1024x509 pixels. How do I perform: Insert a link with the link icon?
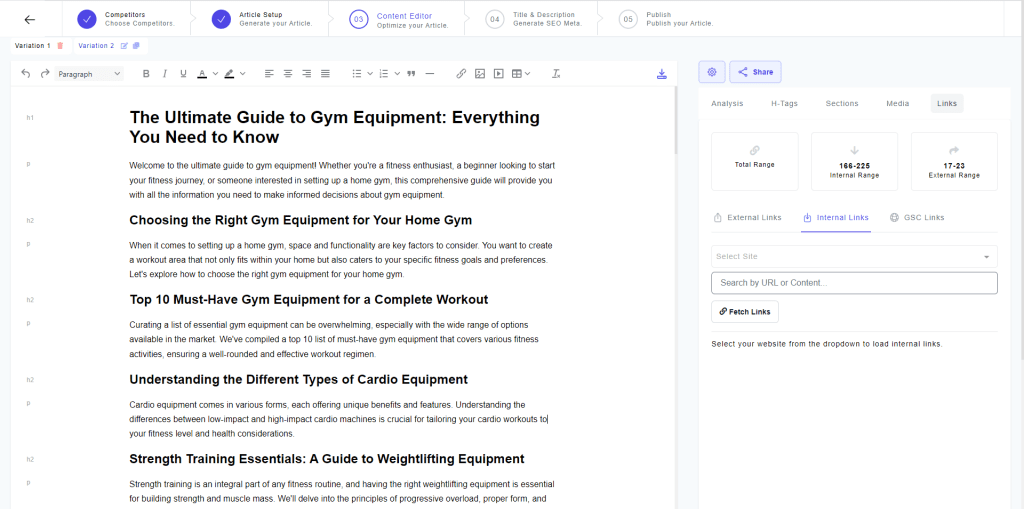pyautogui.click(x=461, y=74)
